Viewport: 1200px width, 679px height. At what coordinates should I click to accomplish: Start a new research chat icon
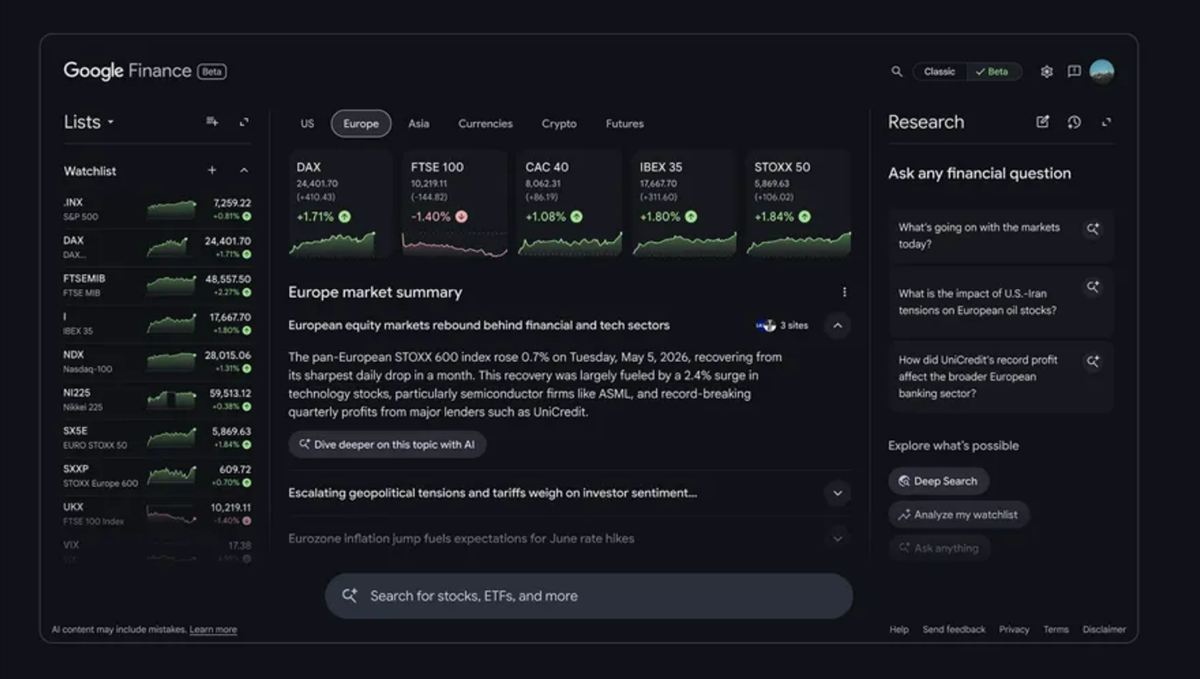[x=1043, y=122]
